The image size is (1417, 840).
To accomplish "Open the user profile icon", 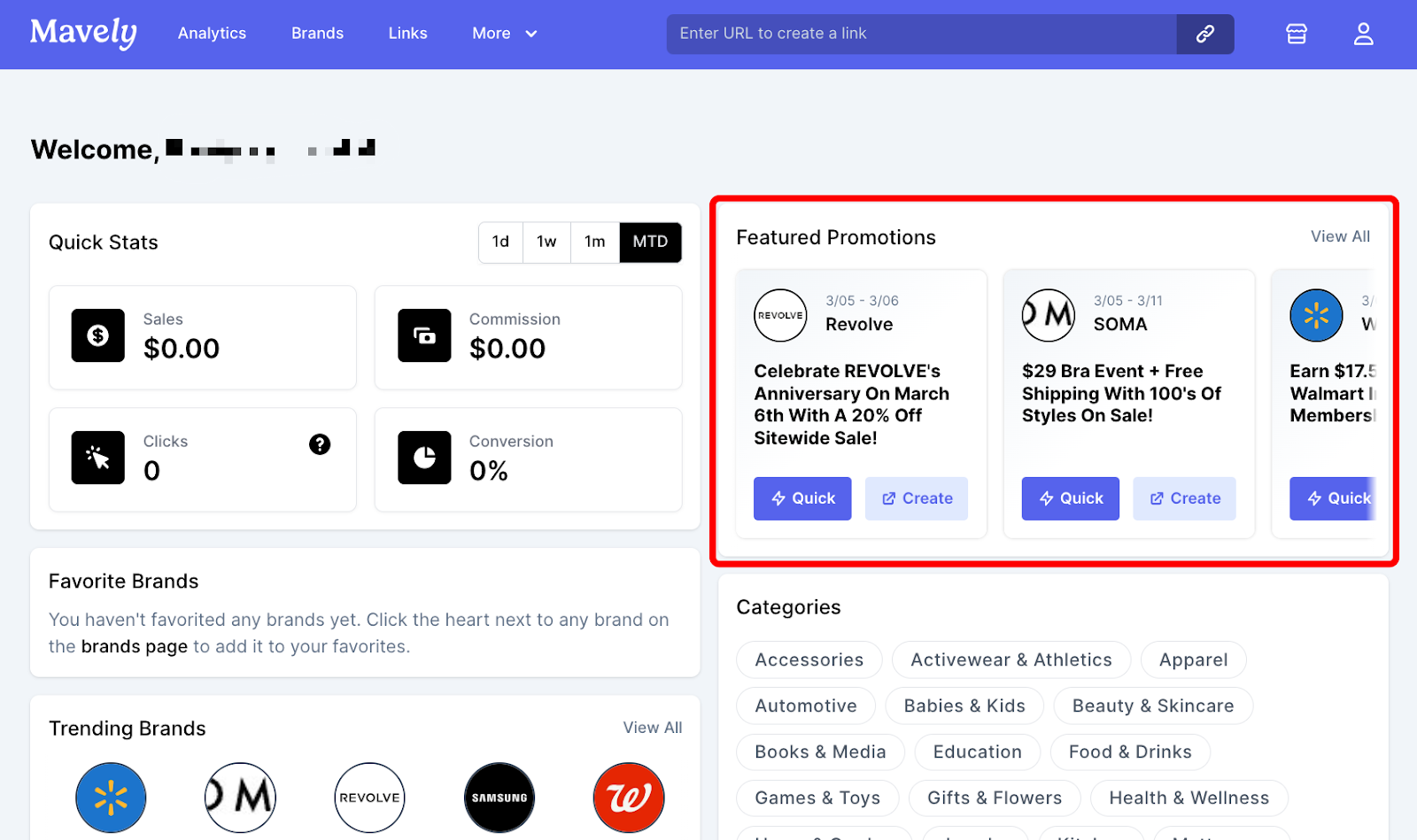I will point(1363,34).
